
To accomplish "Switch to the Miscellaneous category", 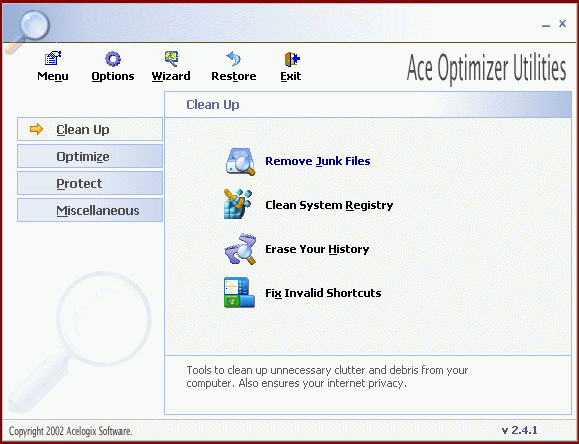I will pos(90,210).
